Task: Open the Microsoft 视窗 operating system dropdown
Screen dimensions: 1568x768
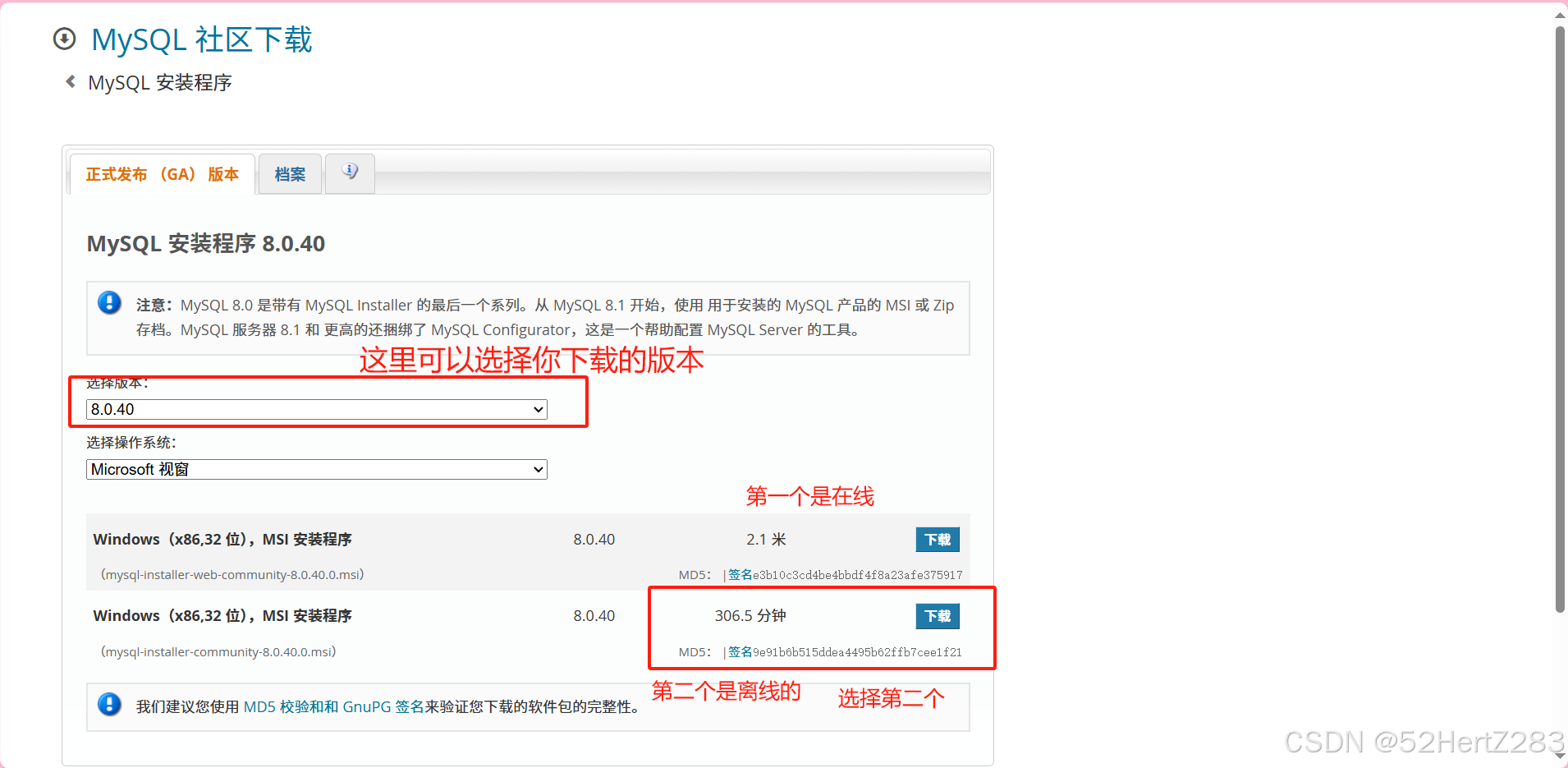Action: point(316,469)
